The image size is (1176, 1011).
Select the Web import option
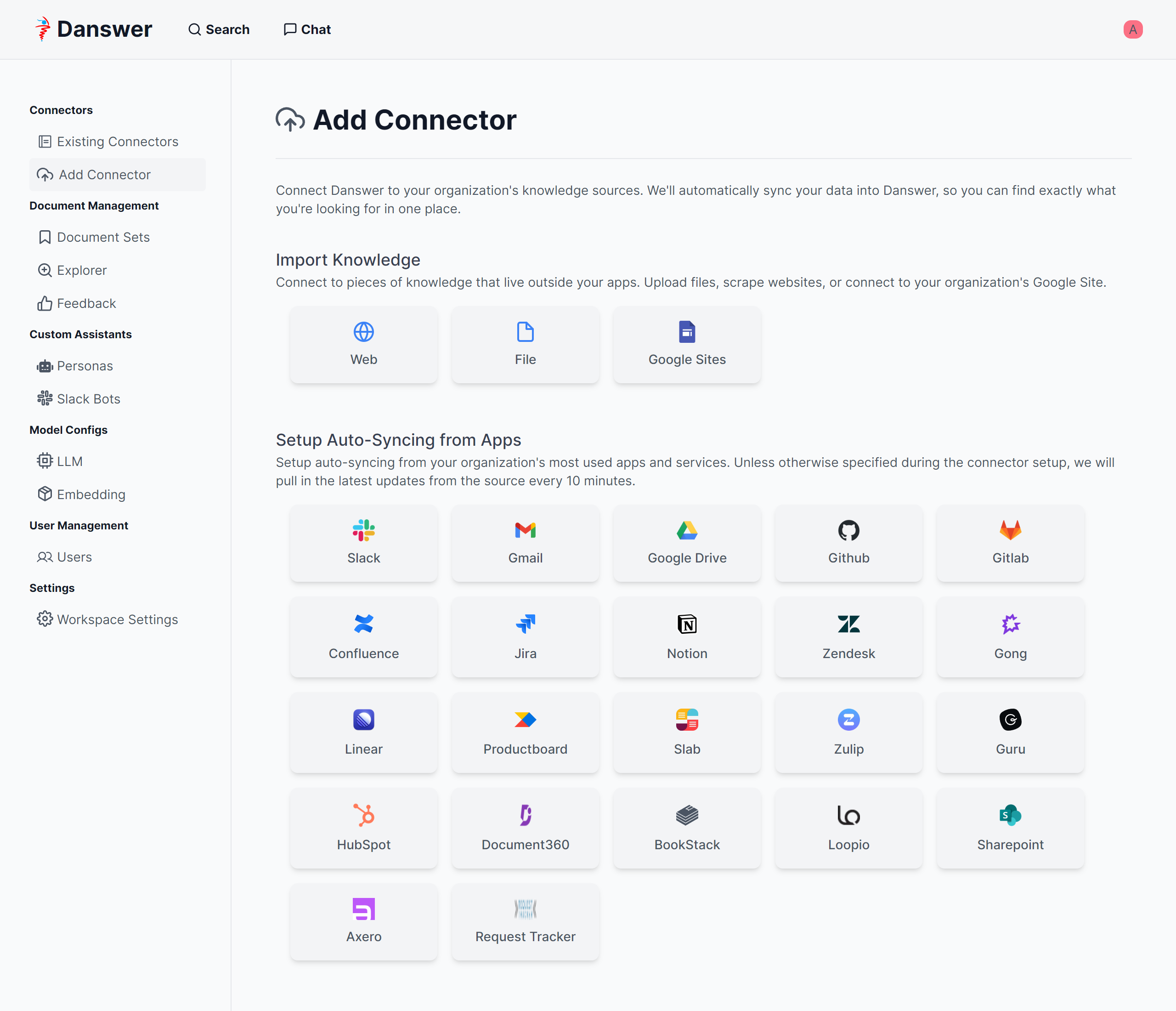(x=363, y=345)
